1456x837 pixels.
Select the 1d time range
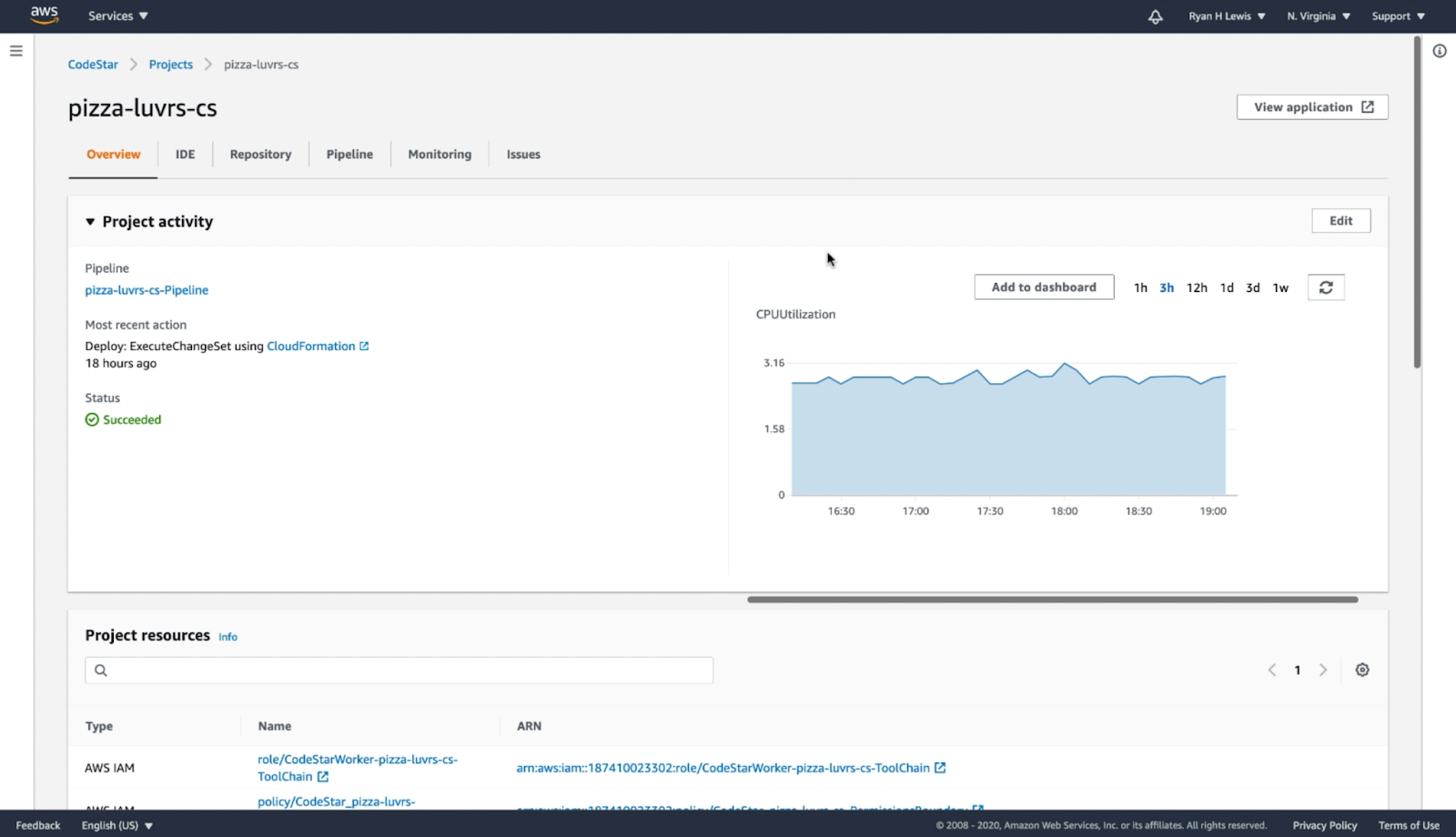click(x=1227, y=287)
